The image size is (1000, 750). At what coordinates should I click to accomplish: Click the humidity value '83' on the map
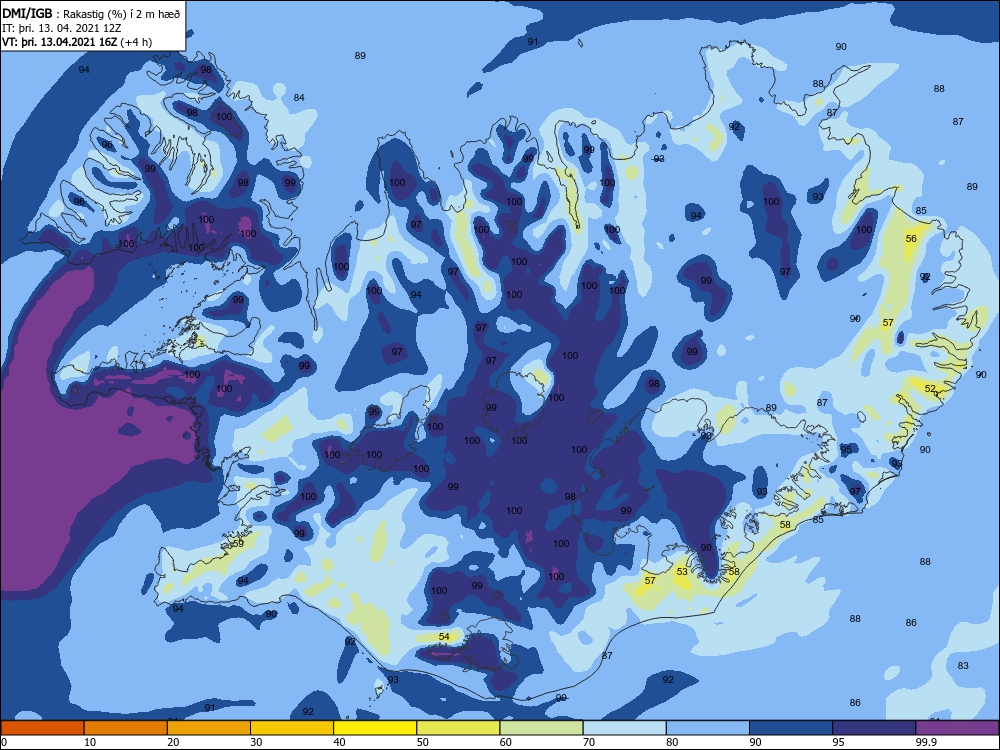point(963,666)
